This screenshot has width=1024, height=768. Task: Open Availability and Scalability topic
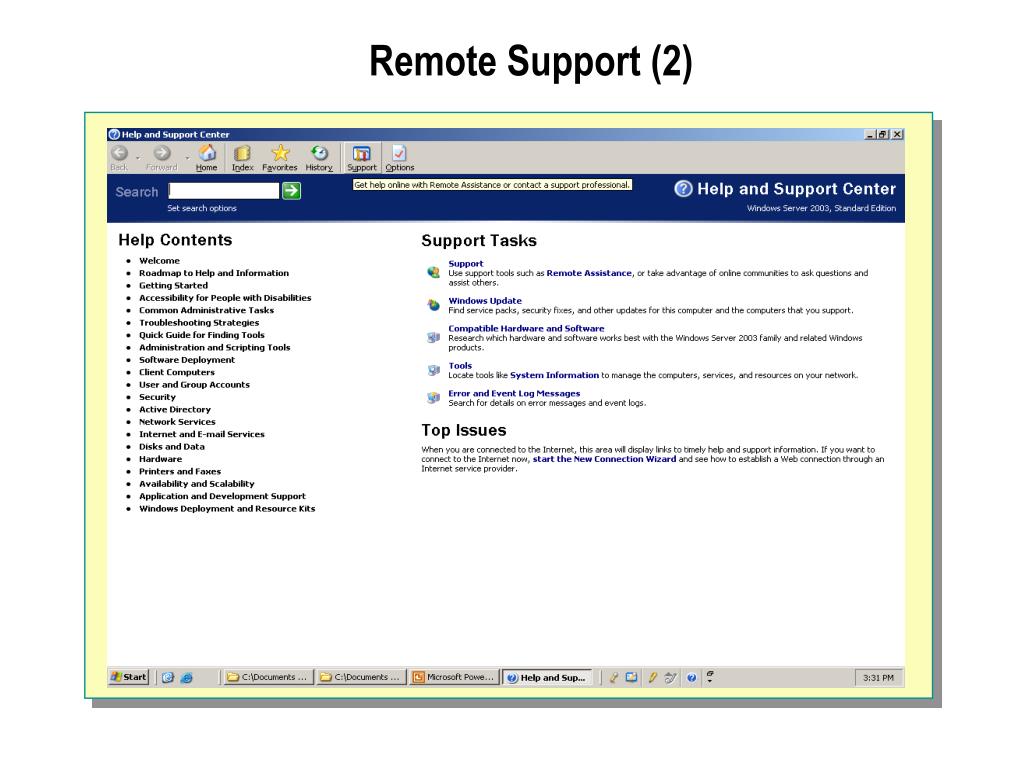point(197,484)
